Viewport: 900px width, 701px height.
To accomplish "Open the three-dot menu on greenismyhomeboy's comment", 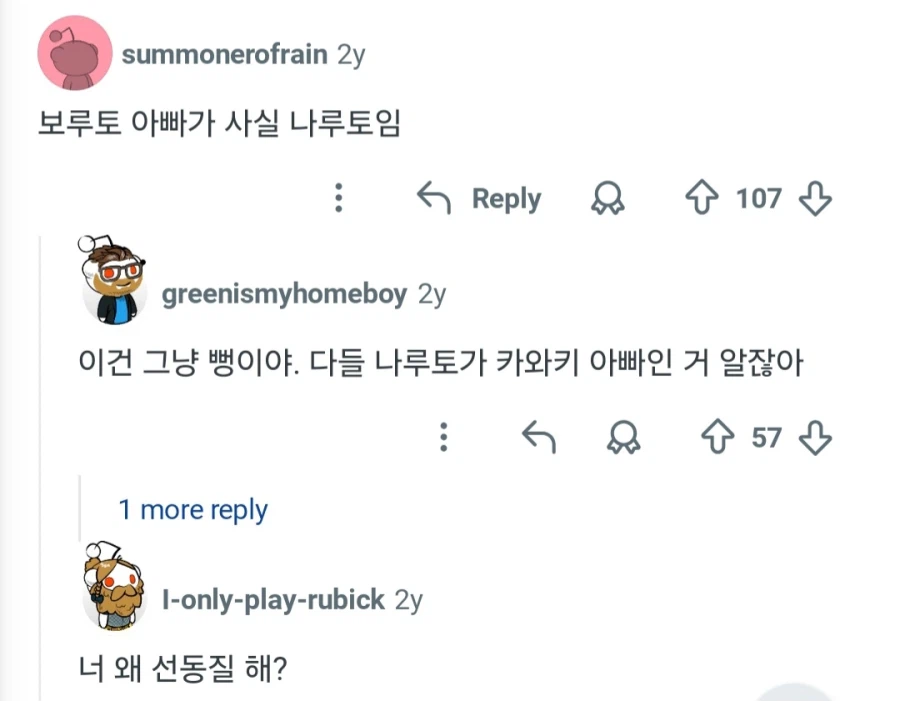I will tap(443, 437).
